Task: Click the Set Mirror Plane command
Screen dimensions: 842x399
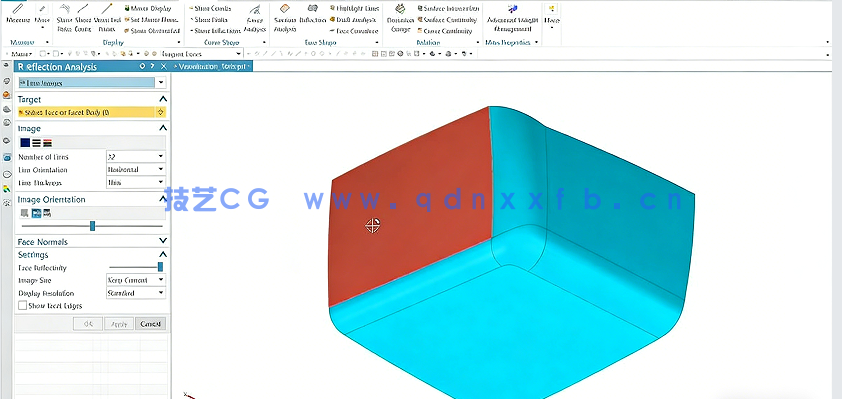Action: (x=151, y=19)
